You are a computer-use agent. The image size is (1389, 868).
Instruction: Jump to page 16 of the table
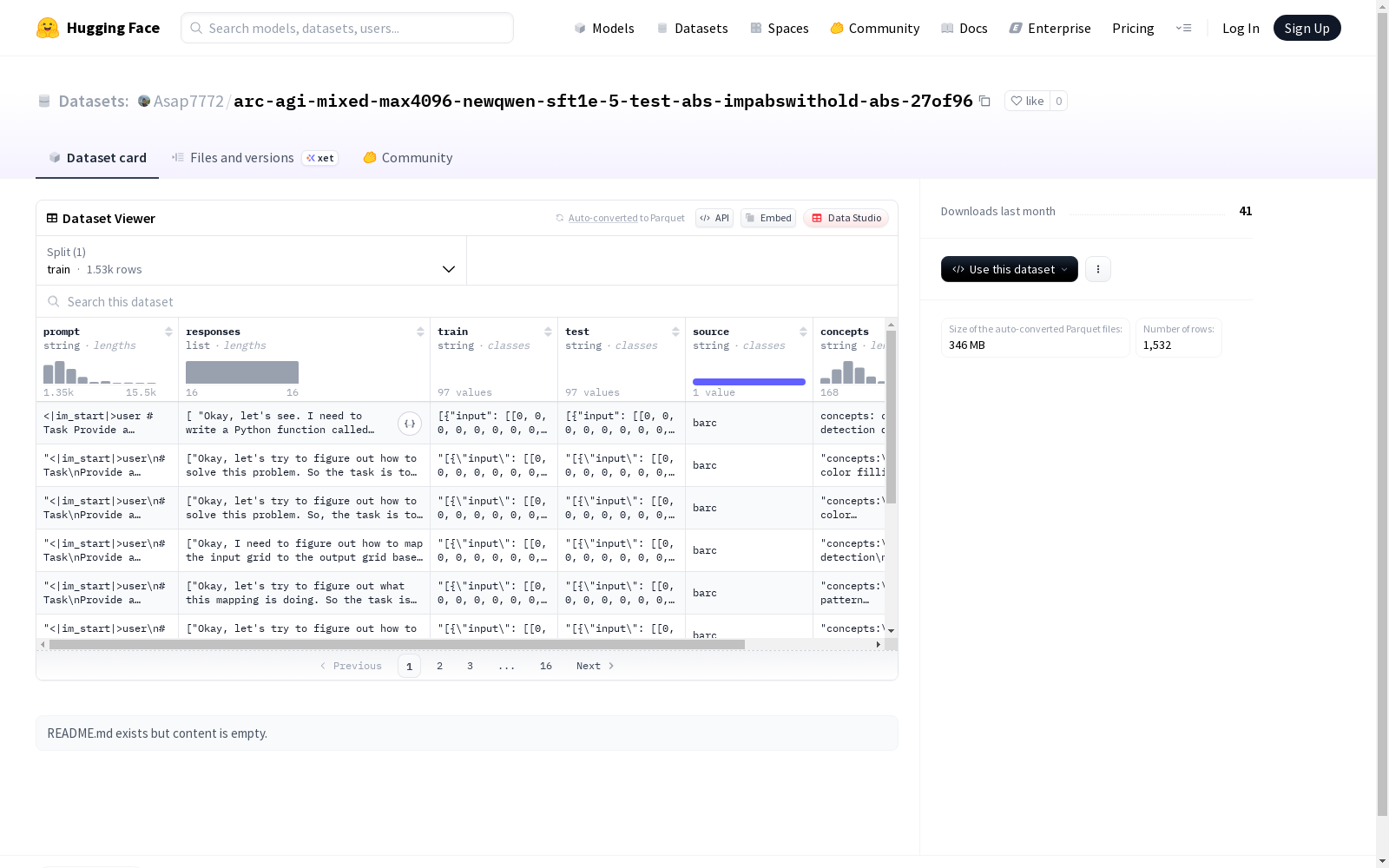[545, 666]
